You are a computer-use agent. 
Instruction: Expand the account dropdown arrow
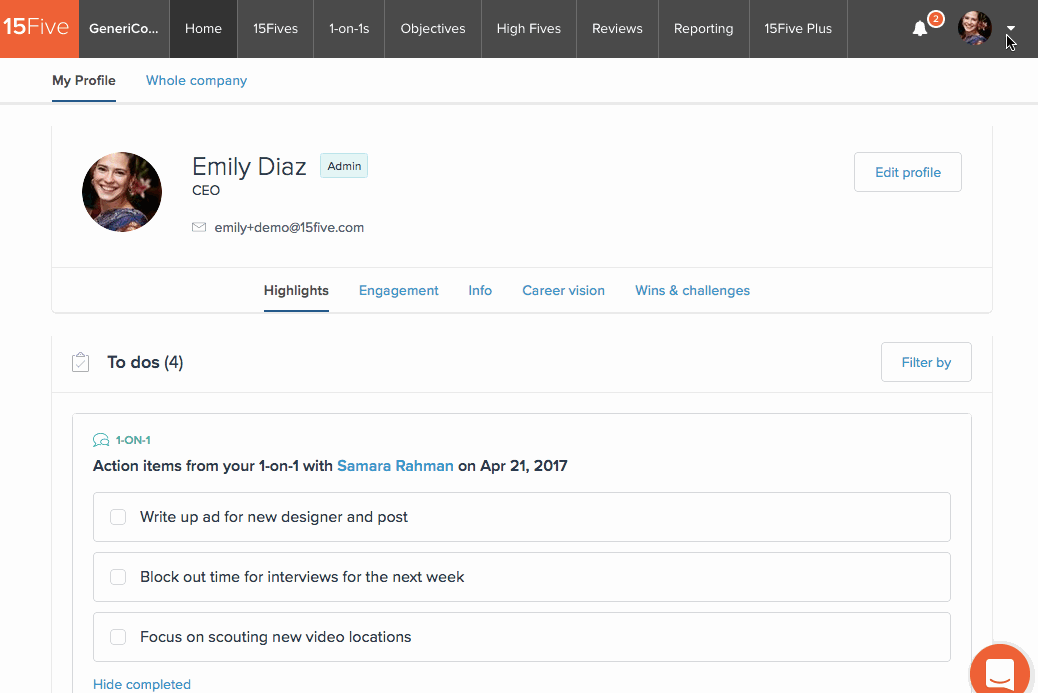pos(1011,28)
